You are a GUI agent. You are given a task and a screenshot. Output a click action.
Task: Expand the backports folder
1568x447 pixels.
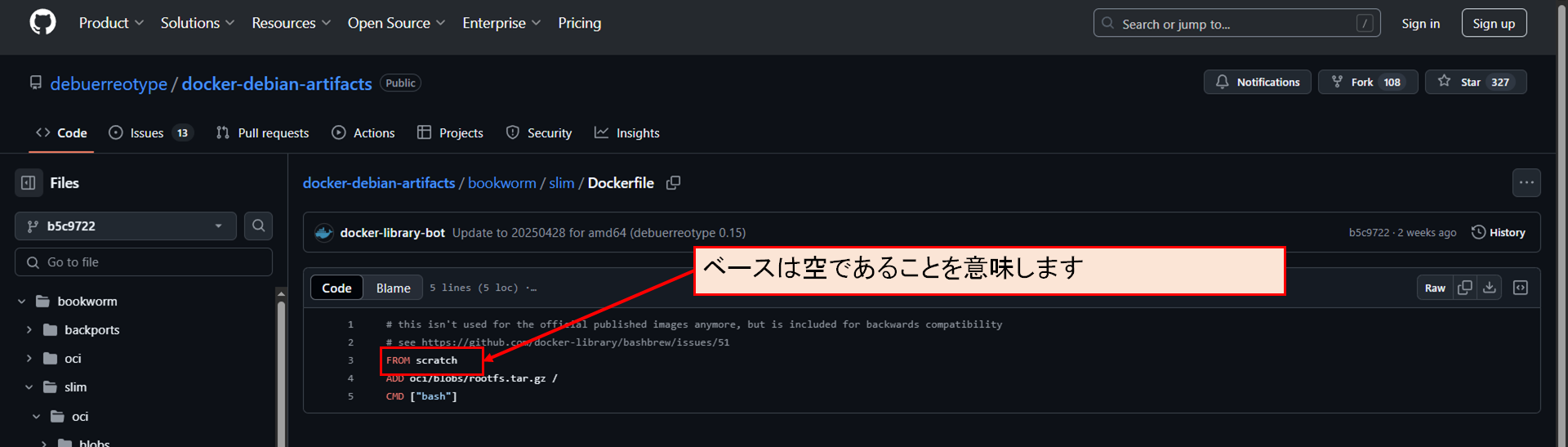coord(29,330)
